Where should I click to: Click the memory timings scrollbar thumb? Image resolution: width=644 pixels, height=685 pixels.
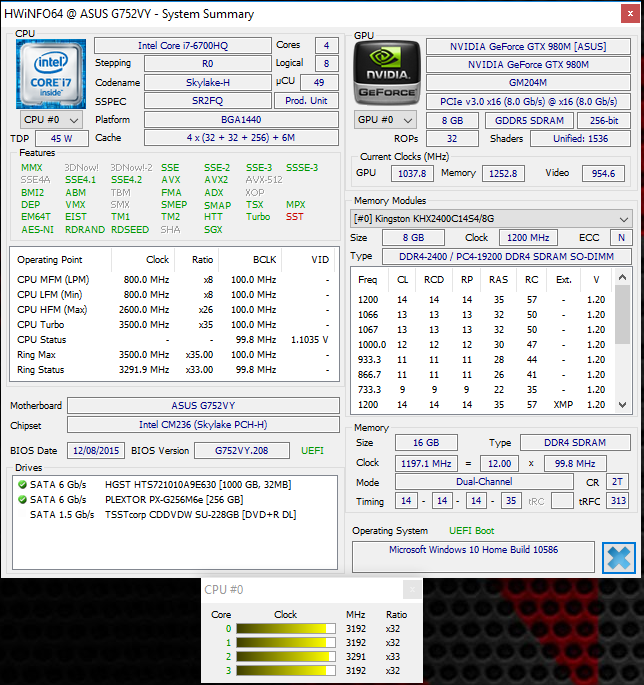click(x=623, y=314)
